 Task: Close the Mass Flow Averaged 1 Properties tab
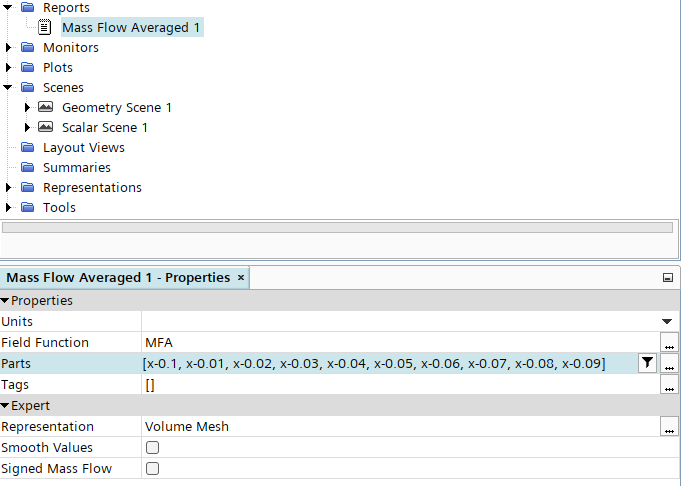[x=241, y=277]
